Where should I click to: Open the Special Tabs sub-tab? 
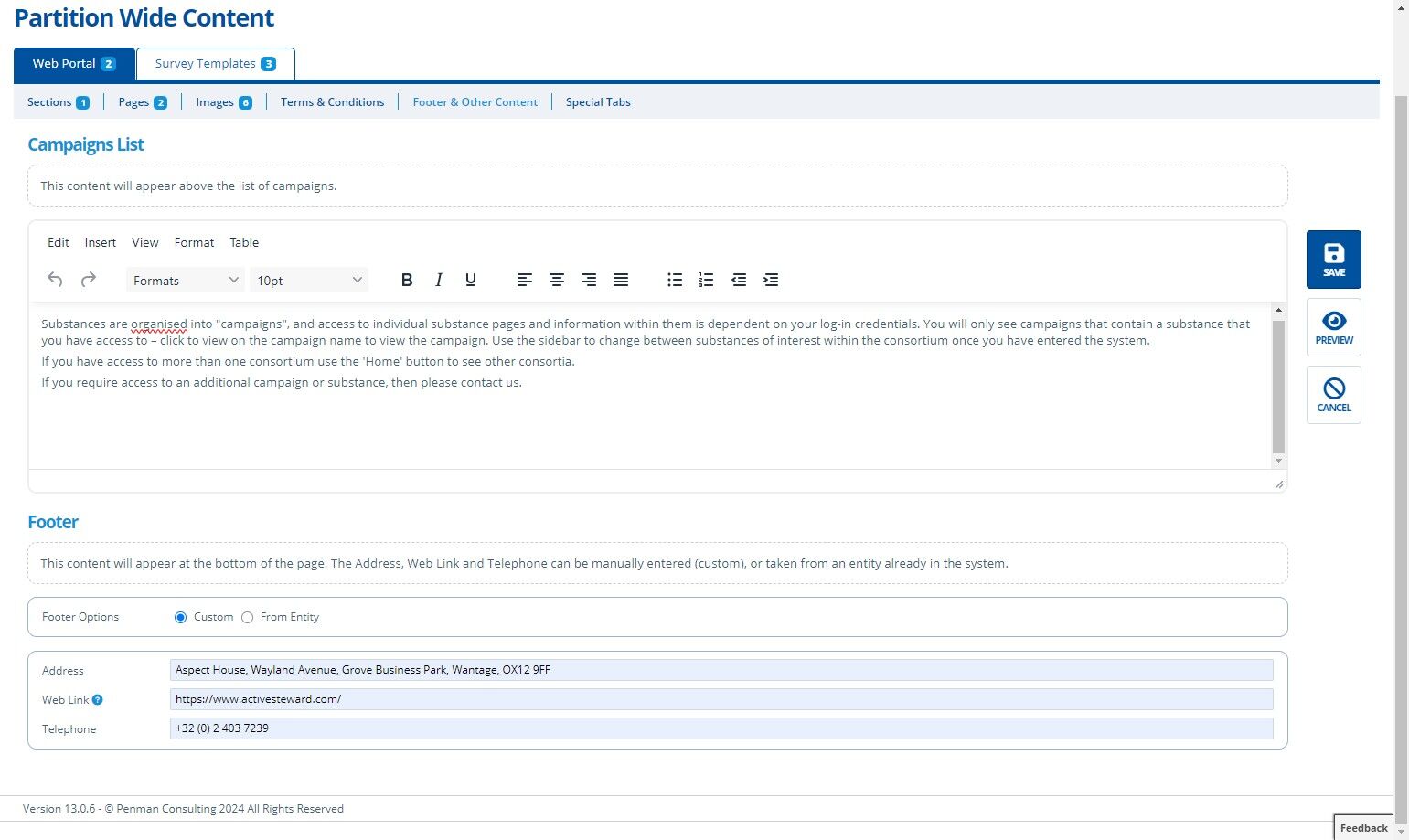[598, 102]
